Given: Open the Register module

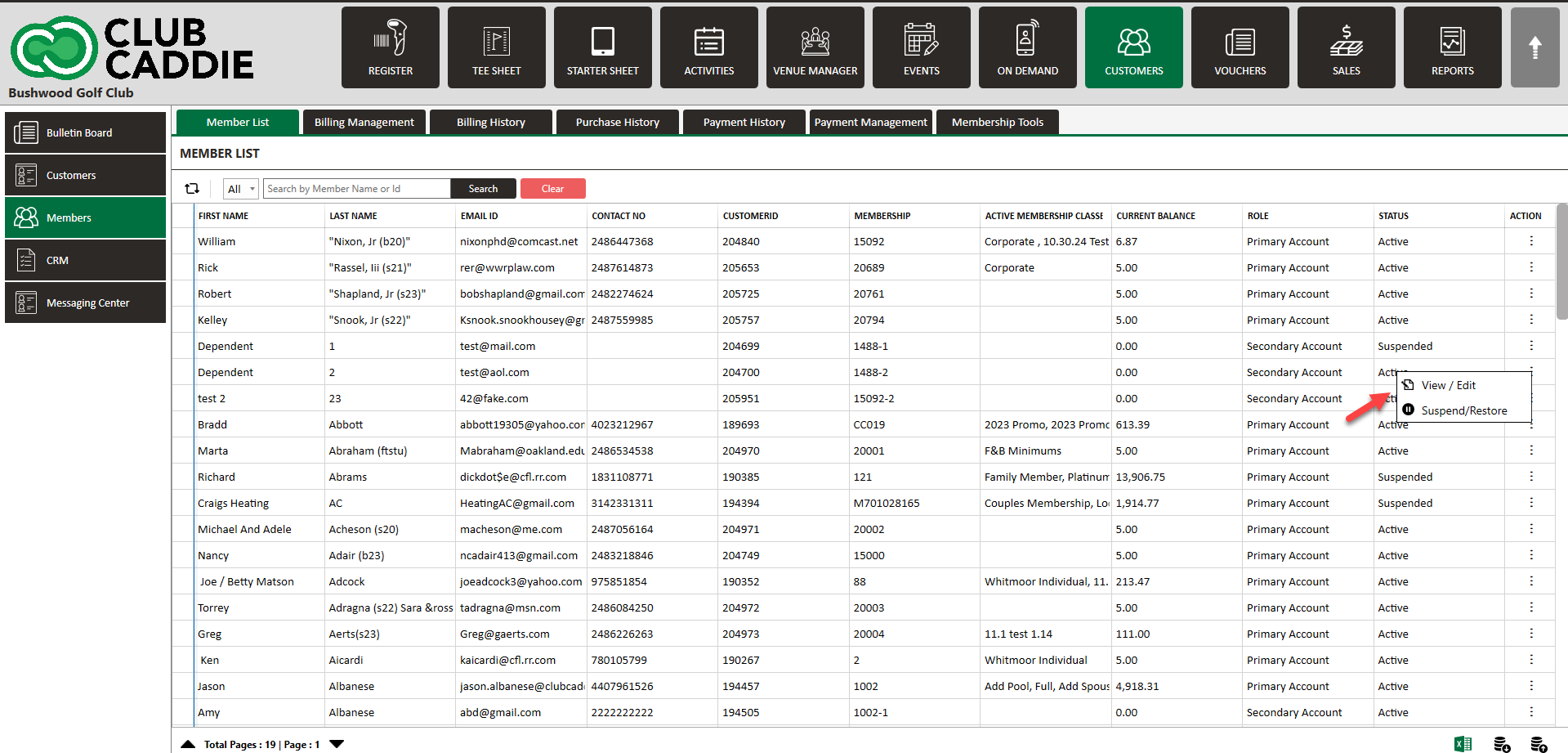Looking at the screenshot, I should tap(390, 47).
